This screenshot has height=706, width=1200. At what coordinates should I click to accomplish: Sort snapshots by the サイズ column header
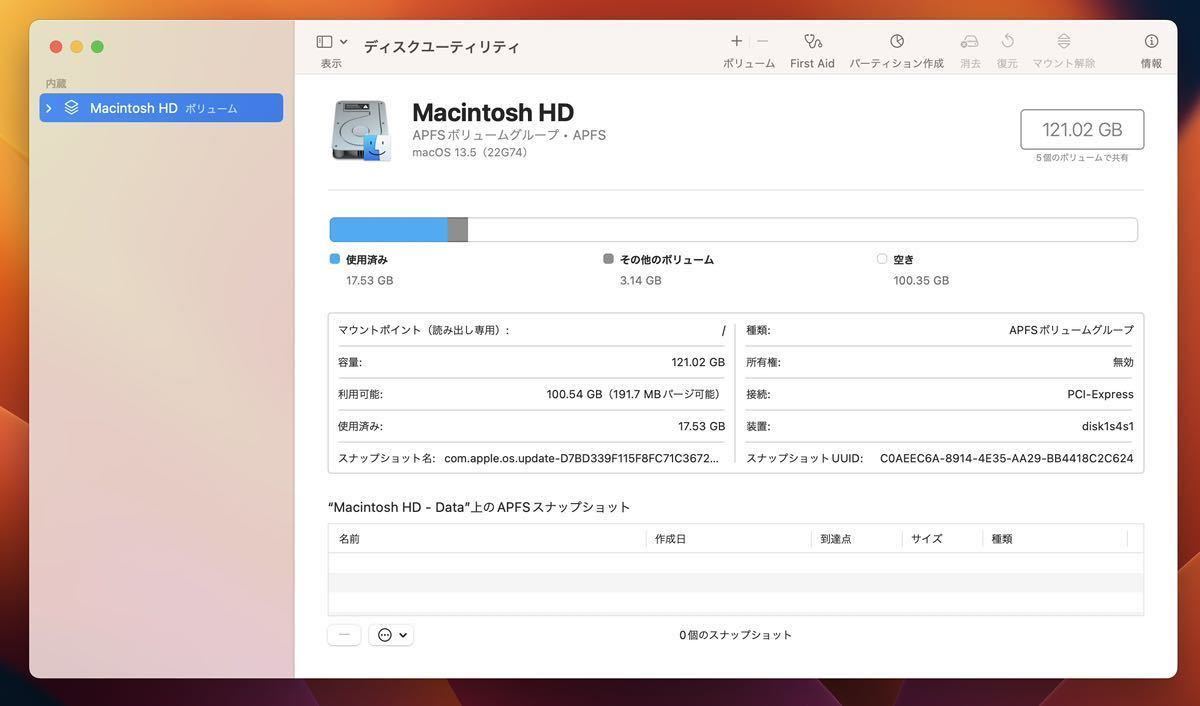(x=942, y=539)
